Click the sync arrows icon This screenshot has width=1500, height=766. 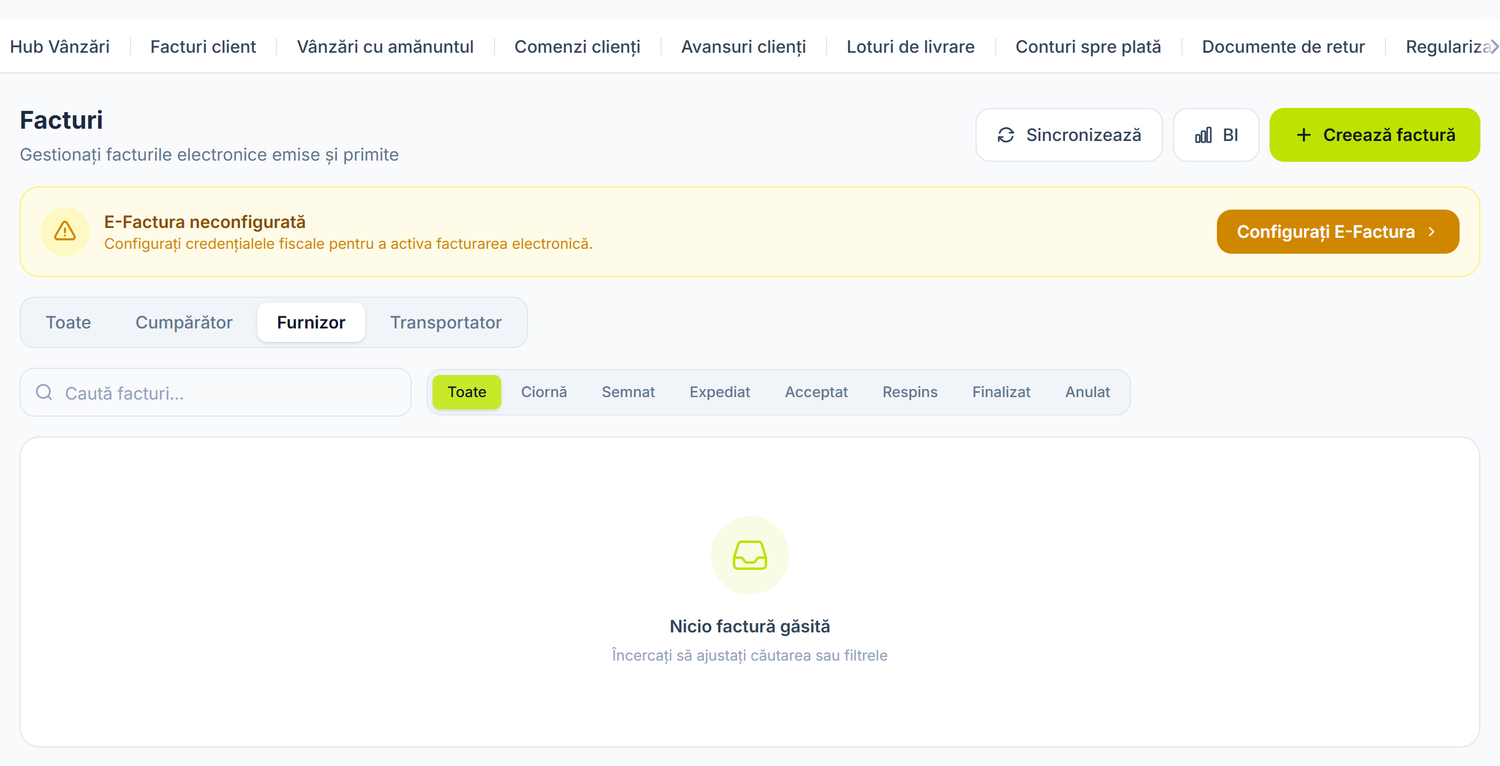pyautogui.click(x=1006, y=135)
